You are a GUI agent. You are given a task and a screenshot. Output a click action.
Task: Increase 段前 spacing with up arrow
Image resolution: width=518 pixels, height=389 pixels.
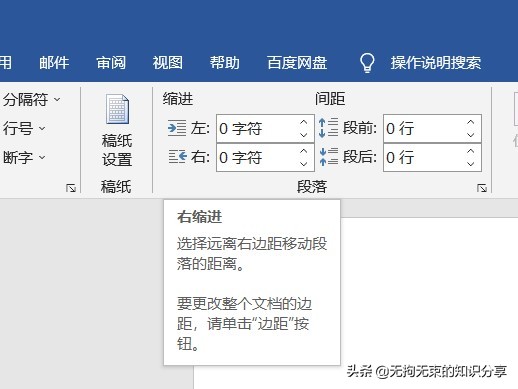tap(470, 122)
